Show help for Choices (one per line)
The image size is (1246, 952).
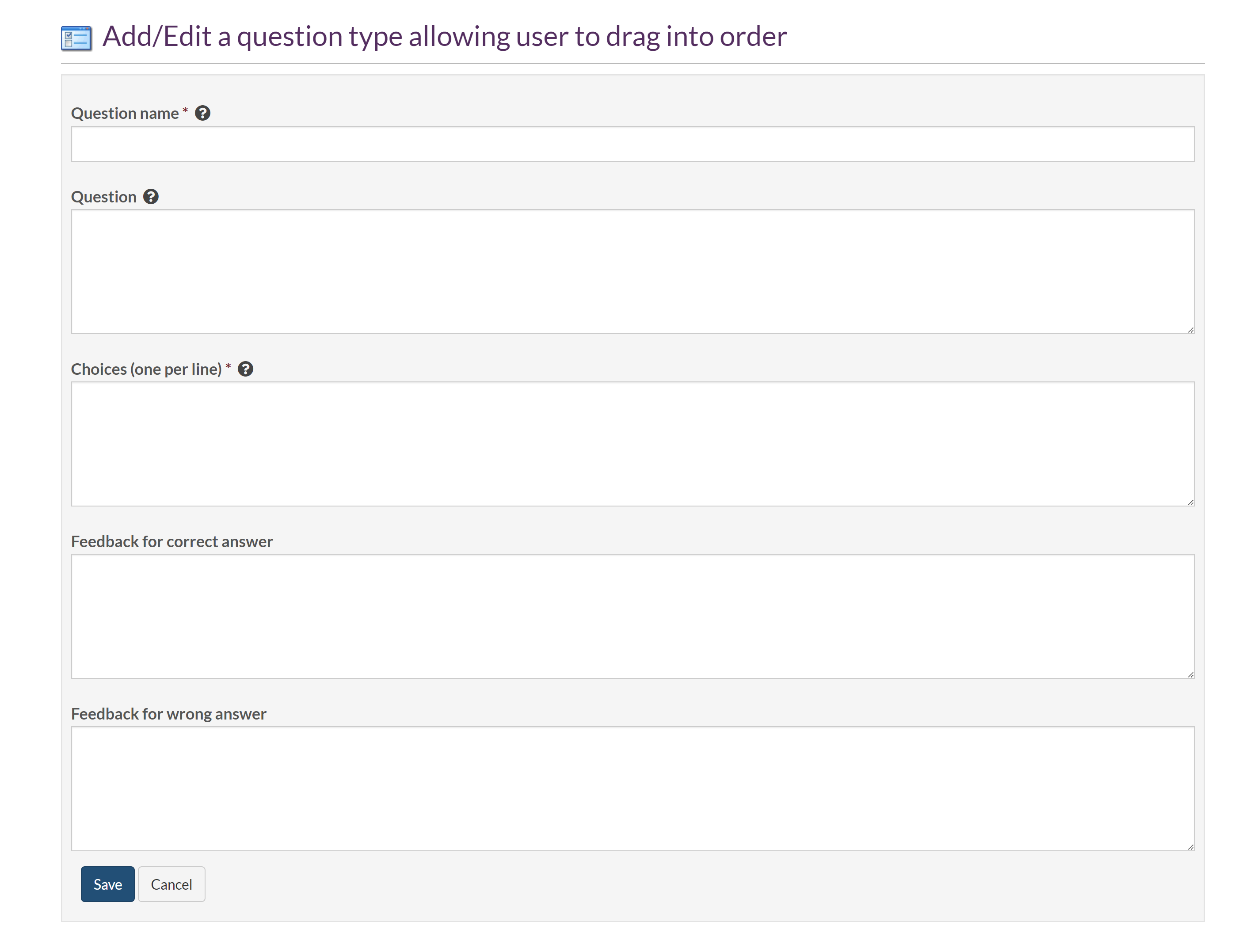point(245,369)
